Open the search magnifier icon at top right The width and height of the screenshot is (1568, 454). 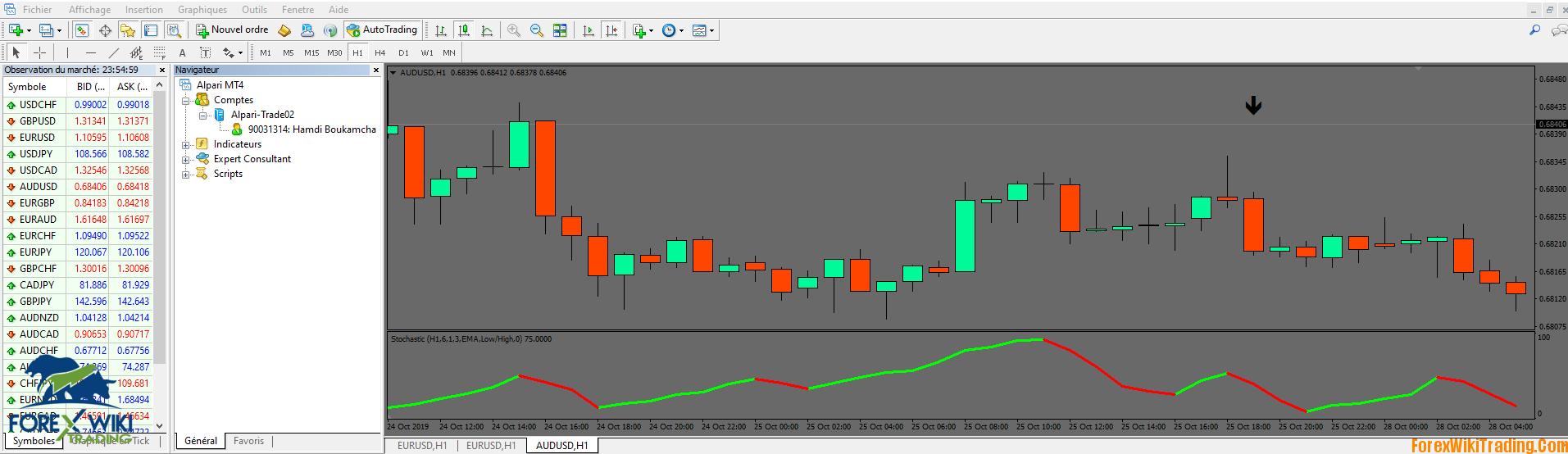(1534, 30)
